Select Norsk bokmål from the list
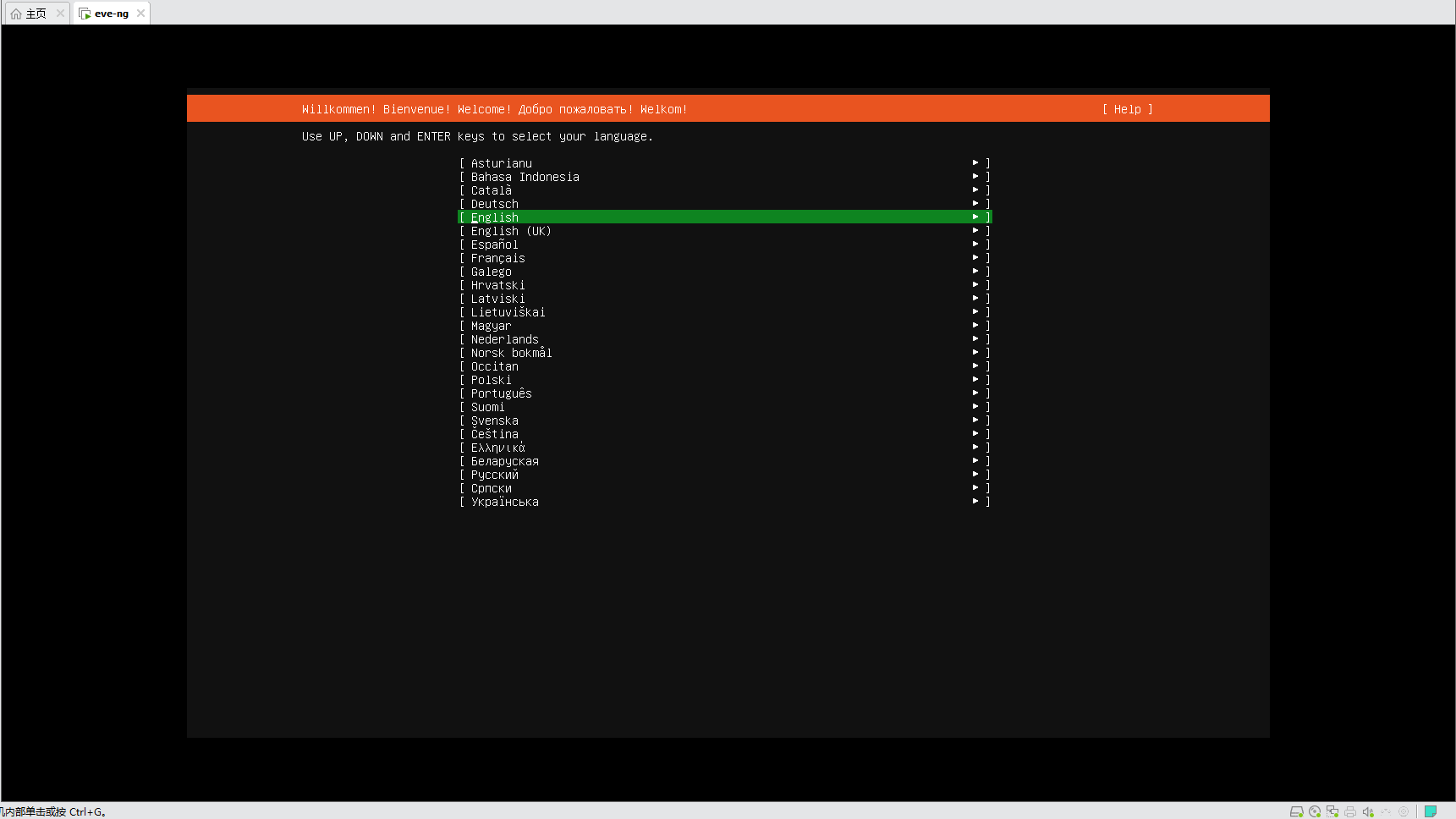The height and width of the screenshot is (819, 1456). [x=724, y=353]
